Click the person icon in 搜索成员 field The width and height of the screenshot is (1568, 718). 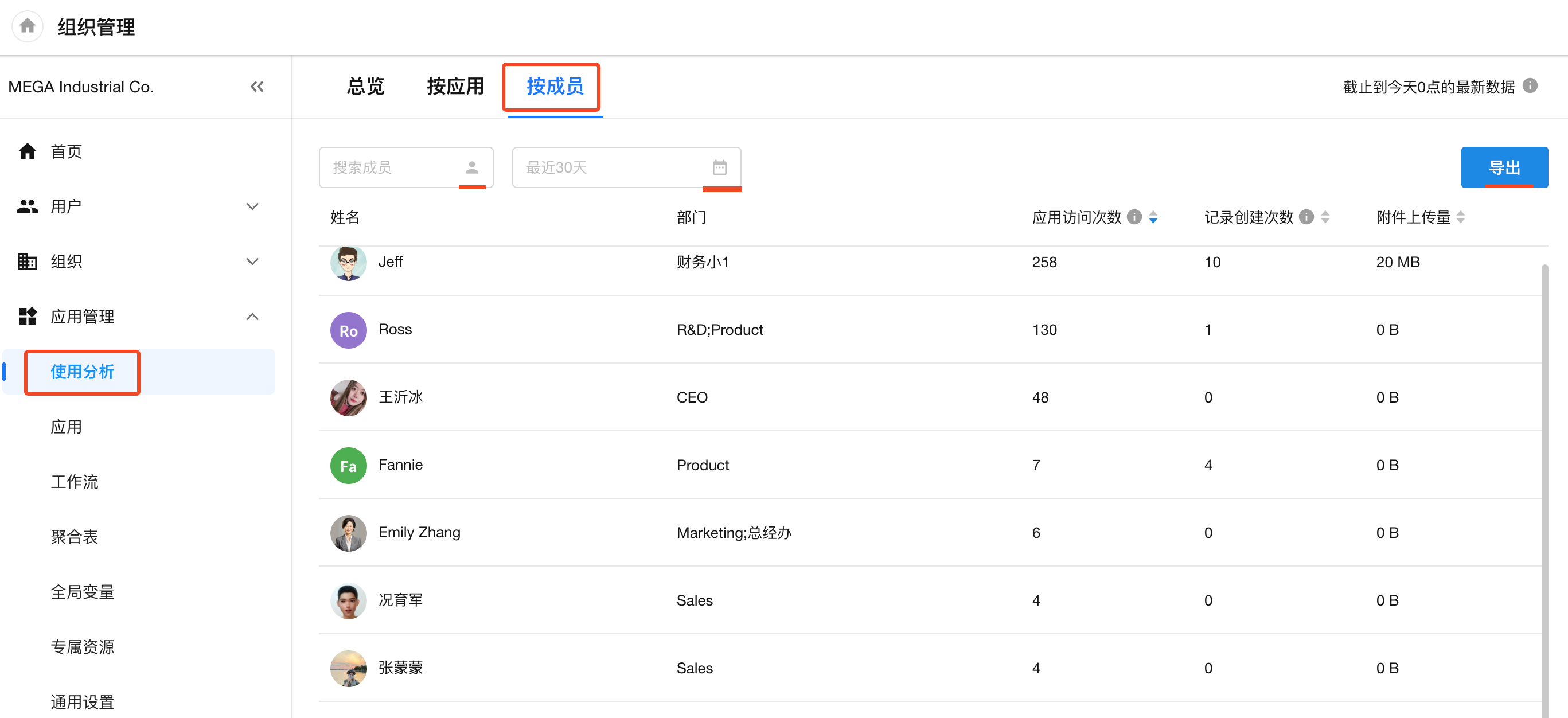click(x=472, y=167)
